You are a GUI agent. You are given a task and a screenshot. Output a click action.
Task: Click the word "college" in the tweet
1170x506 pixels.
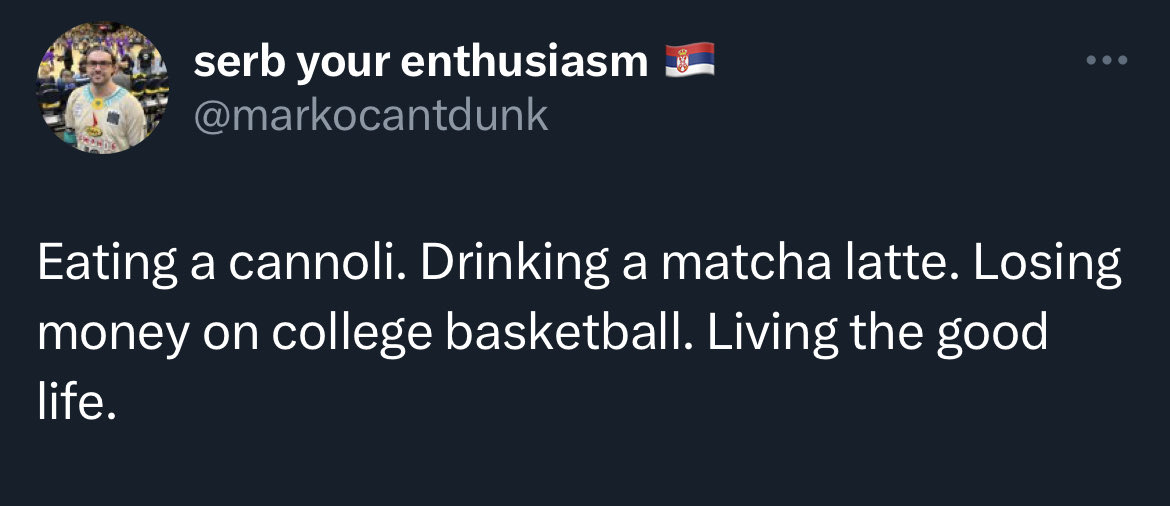(x=351, y=334)
